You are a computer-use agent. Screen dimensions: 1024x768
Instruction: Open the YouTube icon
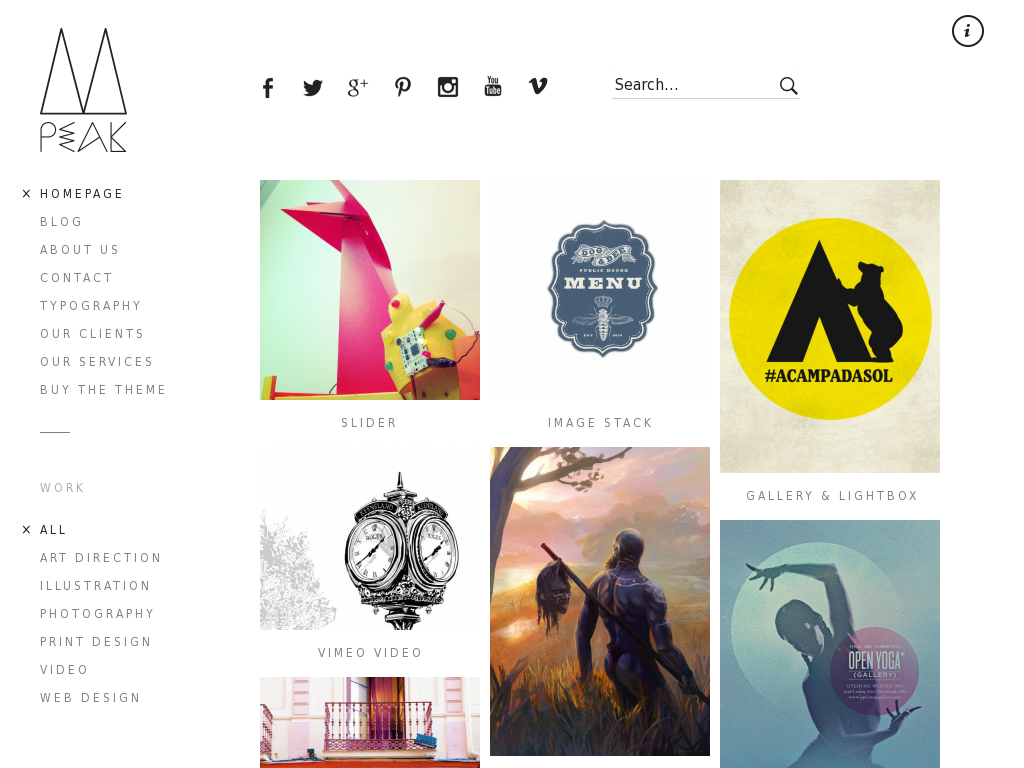[x=493, y=86]
